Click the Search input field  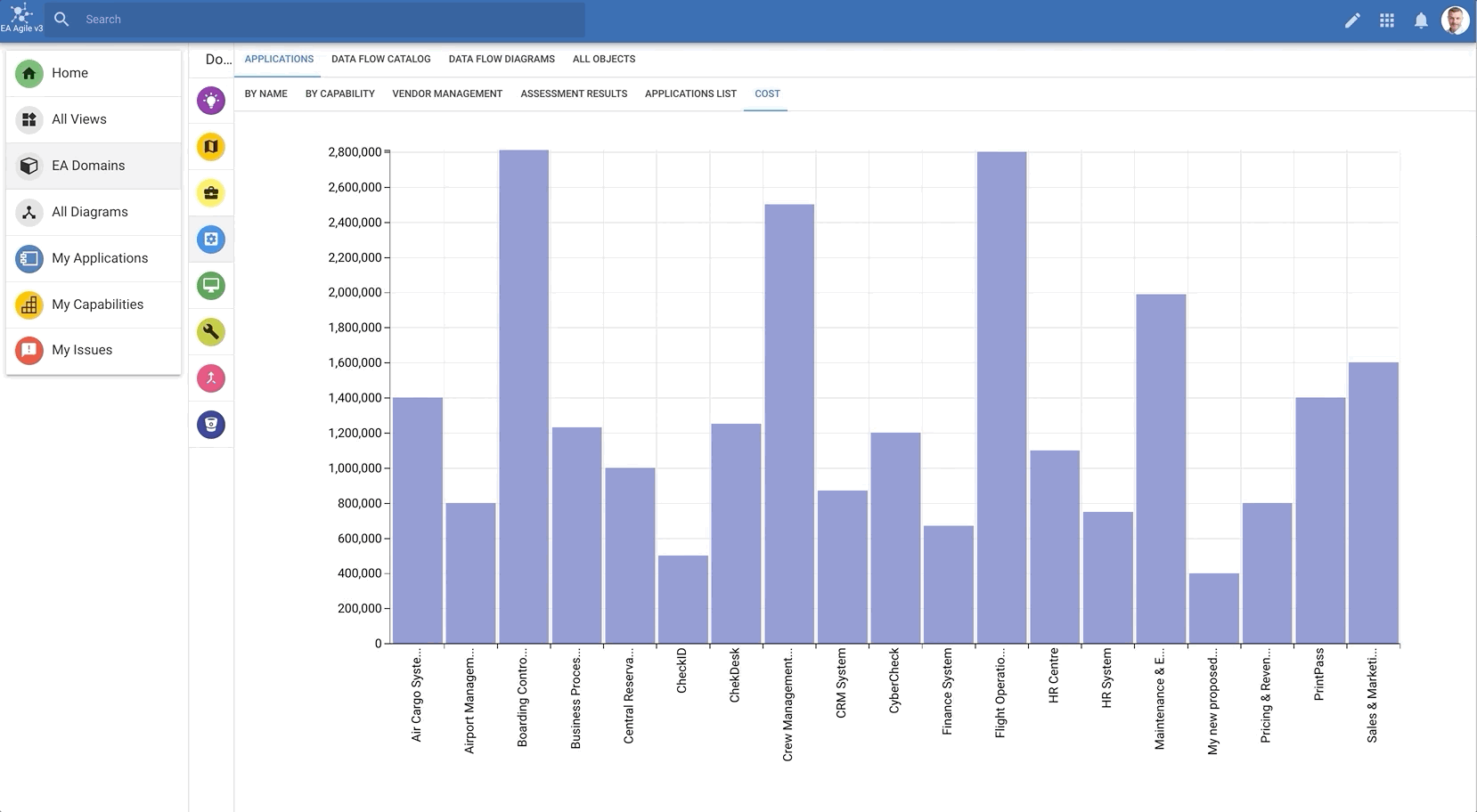point(330,20)
